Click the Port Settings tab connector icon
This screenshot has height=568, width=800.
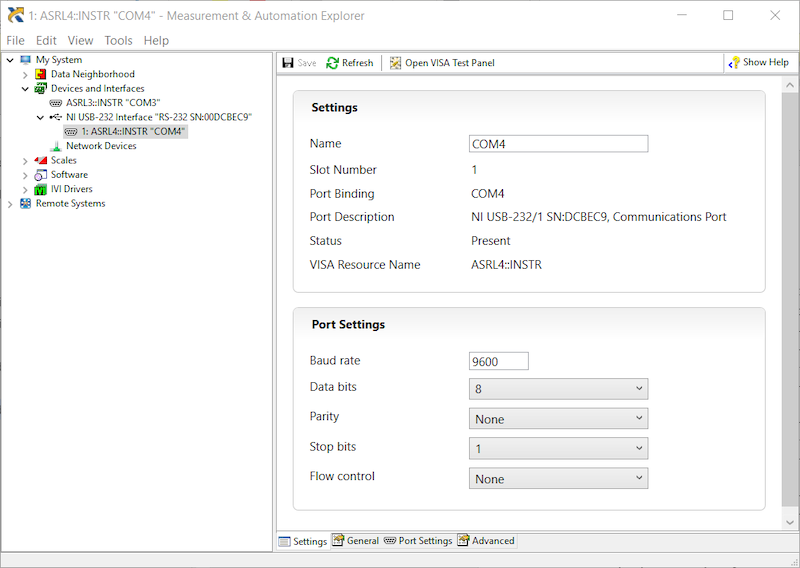coord(390,540)
